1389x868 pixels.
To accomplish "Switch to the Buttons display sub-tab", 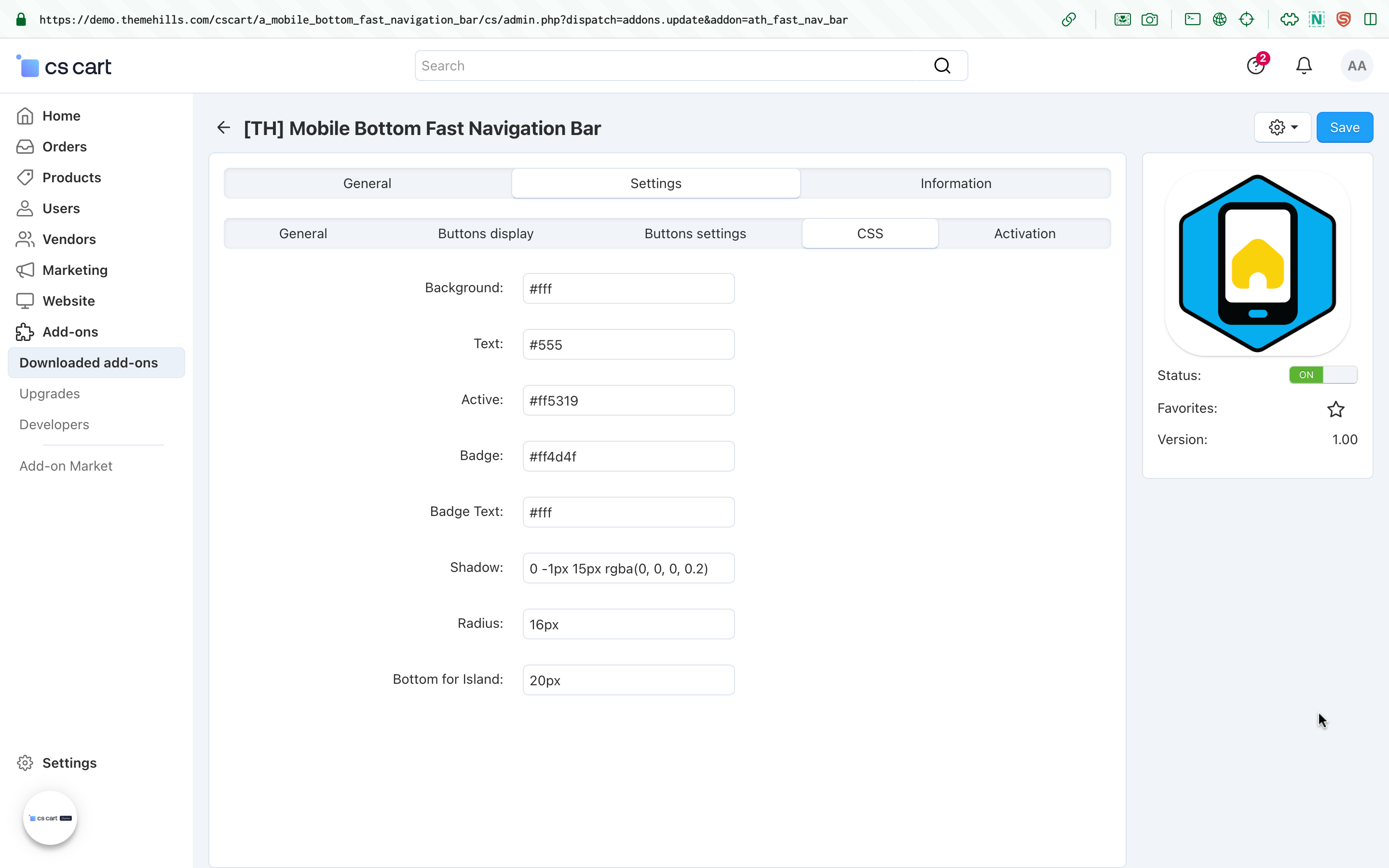I will click(x=486, y=234).
